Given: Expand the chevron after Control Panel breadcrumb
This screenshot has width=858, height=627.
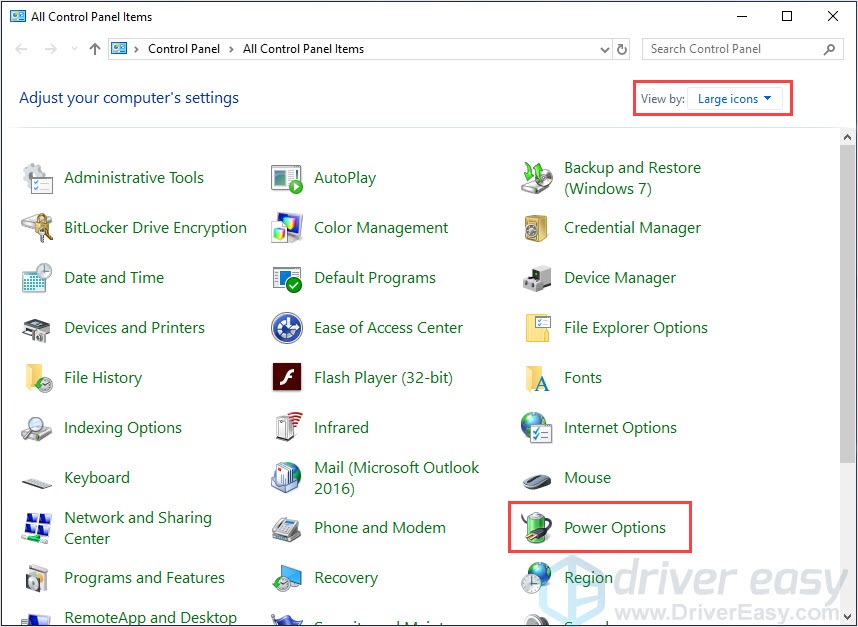Looking at the screenshot, I should click(x=231, y=49).
